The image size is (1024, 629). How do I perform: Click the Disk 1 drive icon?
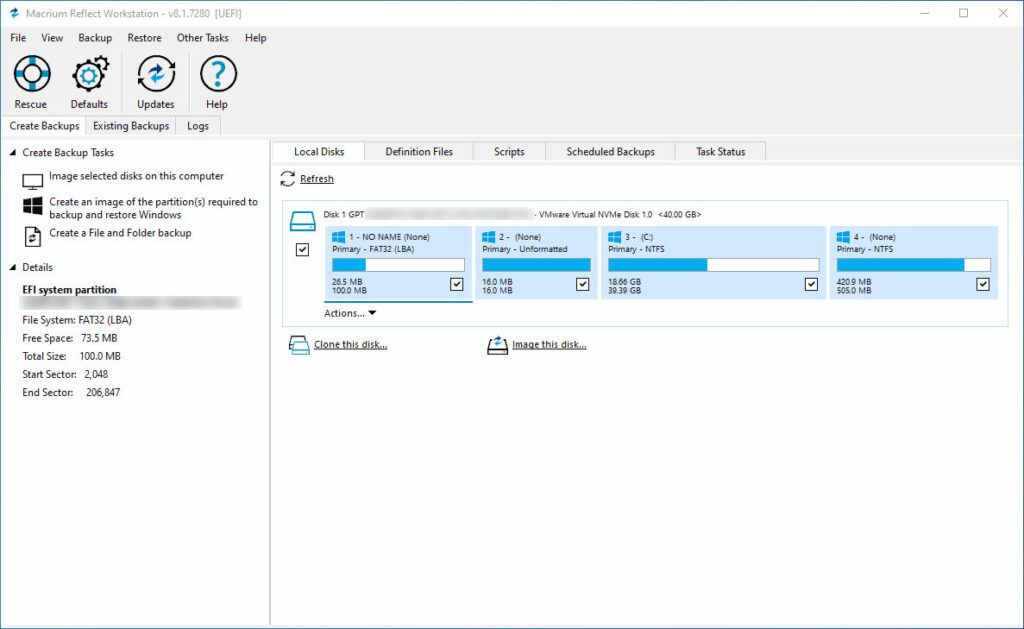coord(302,221)
